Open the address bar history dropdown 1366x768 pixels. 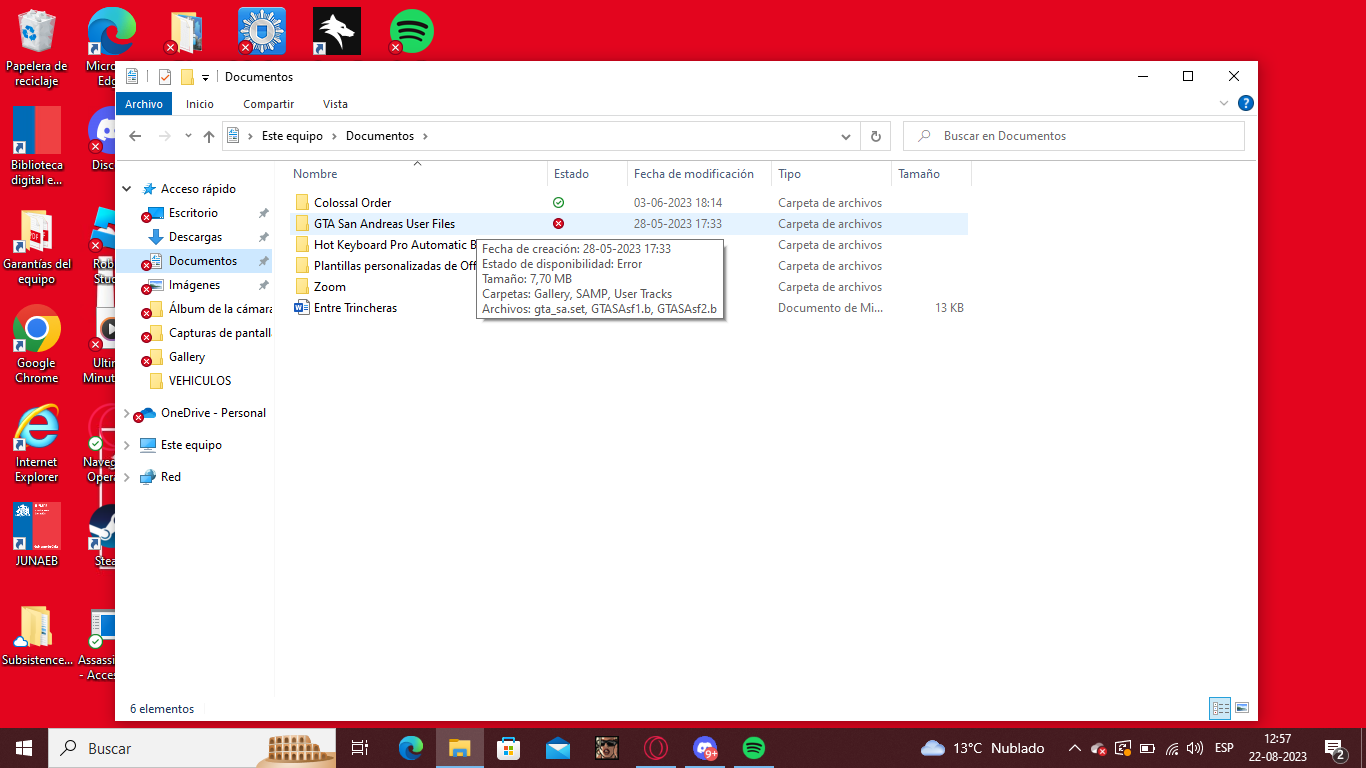click(x=846, y=136)
